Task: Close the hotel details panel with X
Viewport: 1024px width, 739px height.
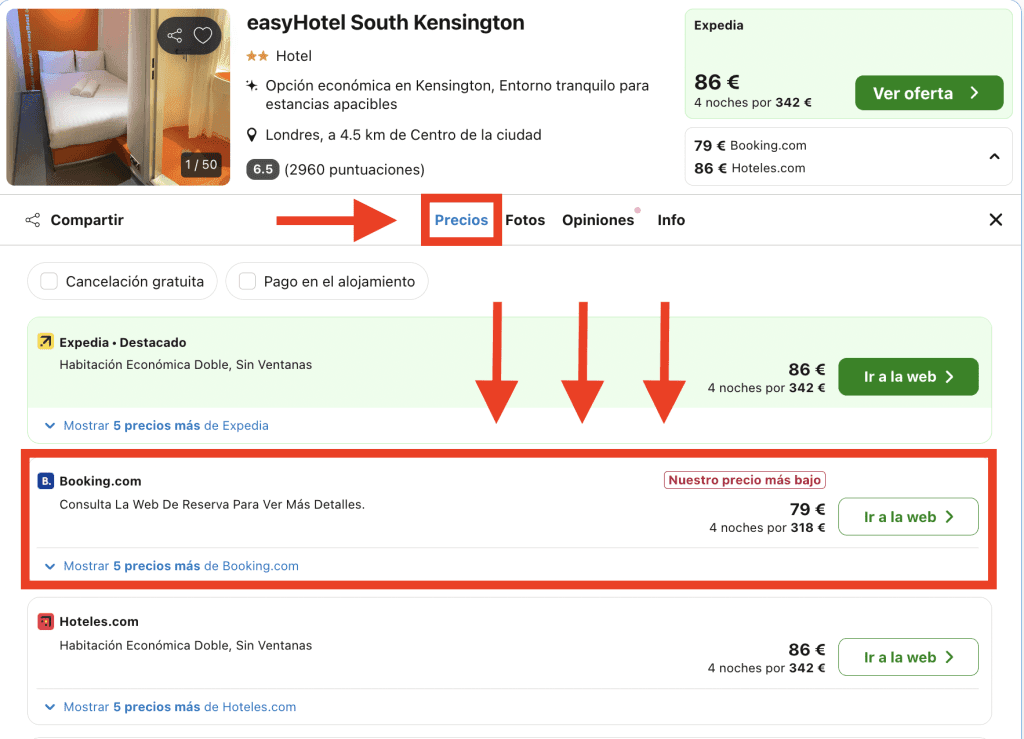Action: [995, 220]
